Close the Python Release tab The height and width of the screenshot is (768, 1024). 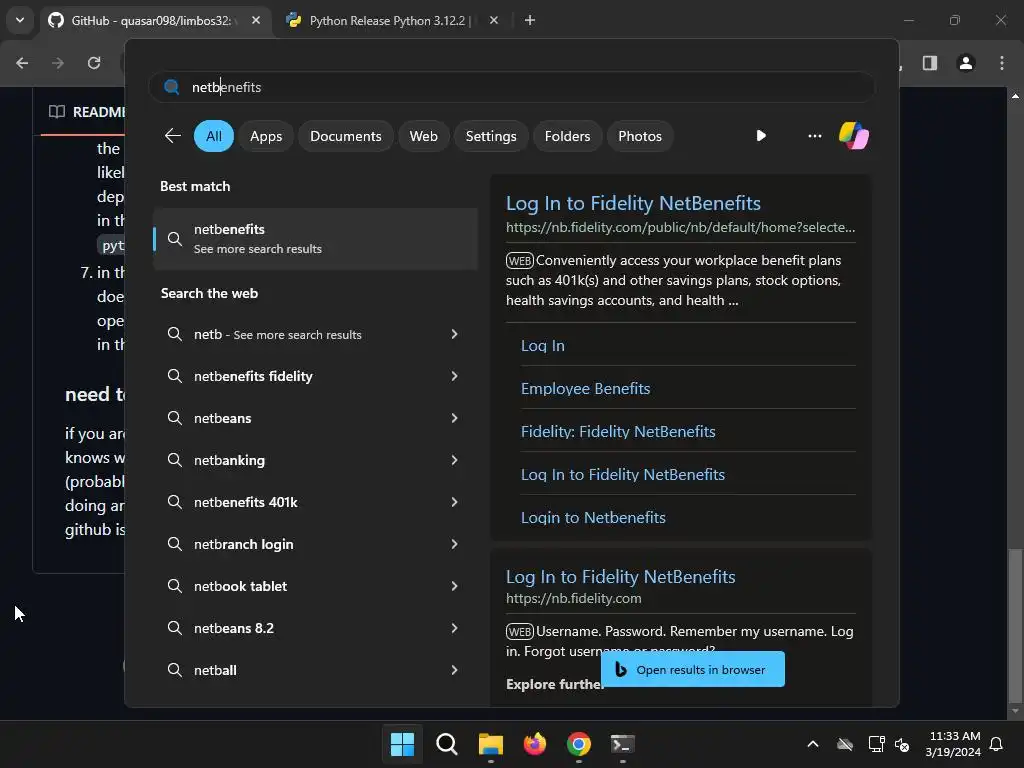click(494, 20)
